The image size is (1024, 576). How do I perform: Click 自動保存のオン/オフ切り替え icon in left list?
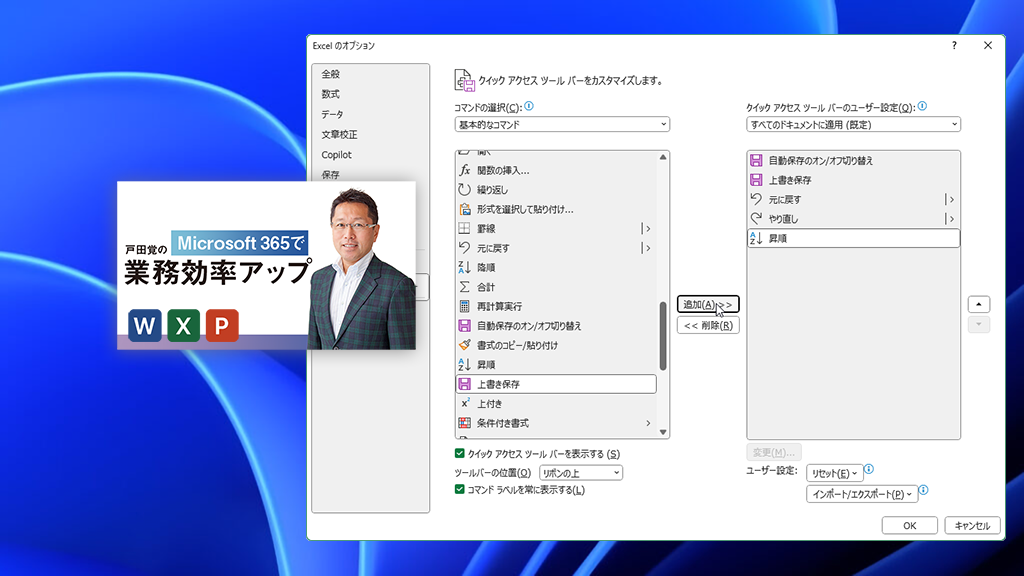point(464,325)
